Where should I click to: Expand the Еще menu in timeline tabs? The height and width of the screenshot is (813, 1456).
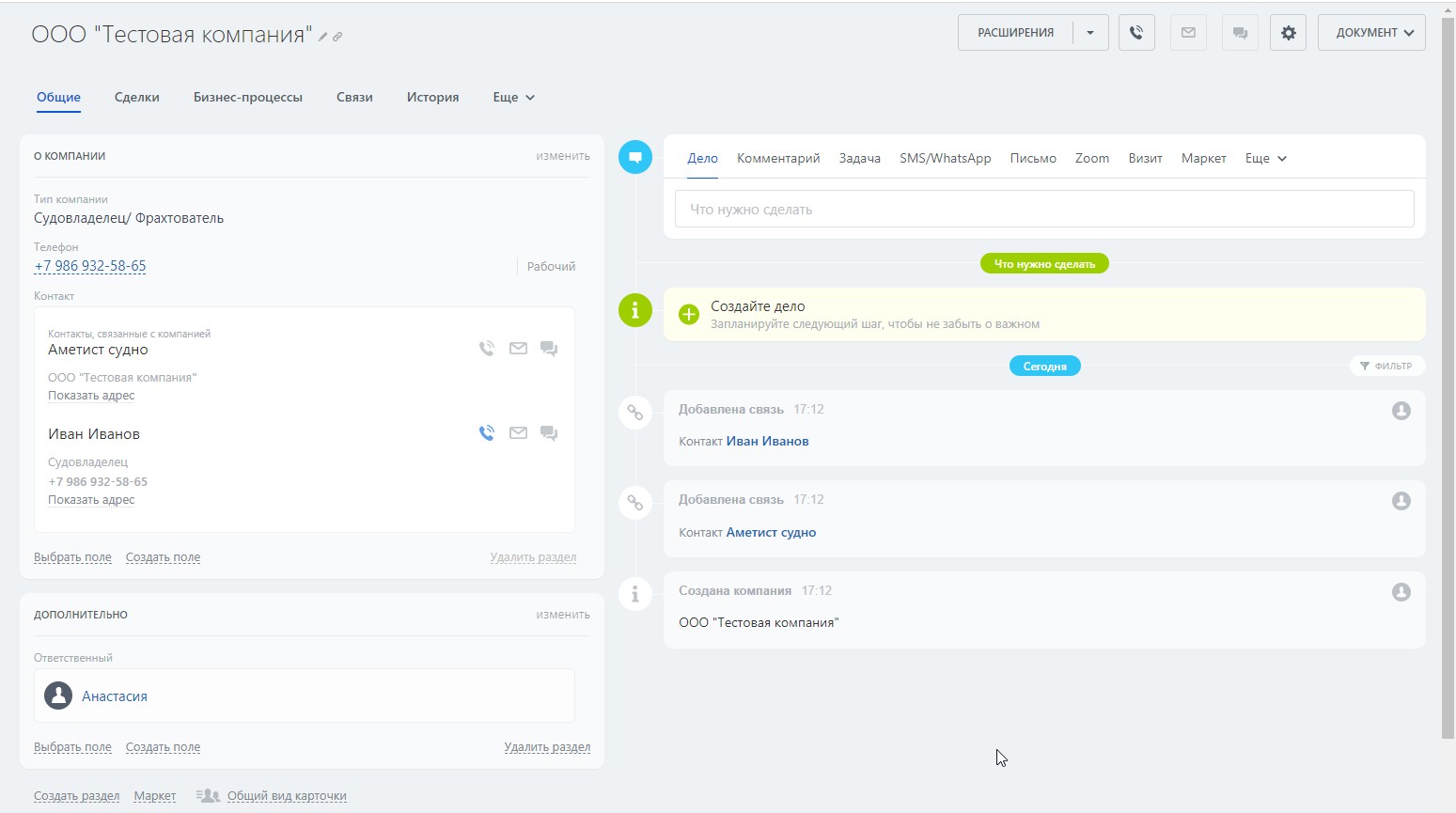[x=1265, y=159]
